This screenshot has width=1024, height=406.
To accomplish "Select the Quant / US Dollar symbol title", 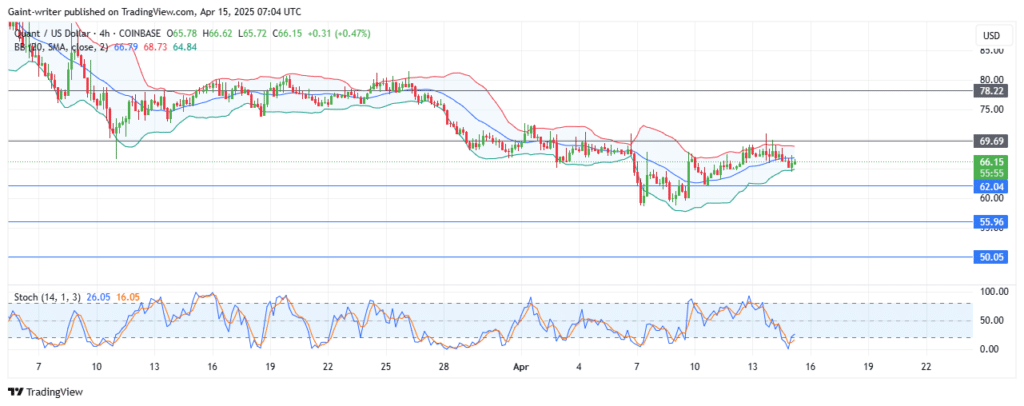I will coord(52,33).
